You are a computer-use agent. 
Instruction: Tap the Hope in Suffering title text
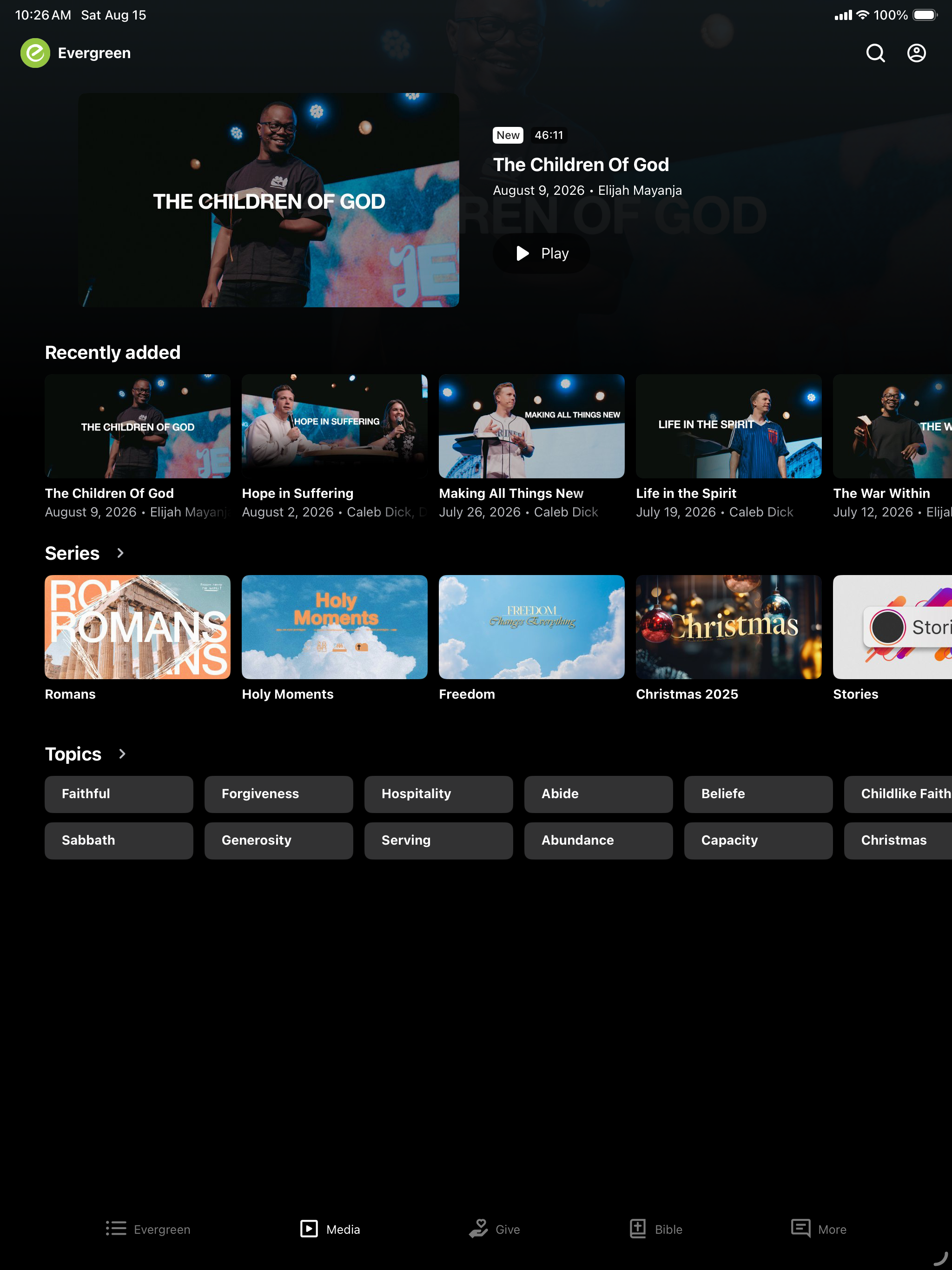[297, 493]
